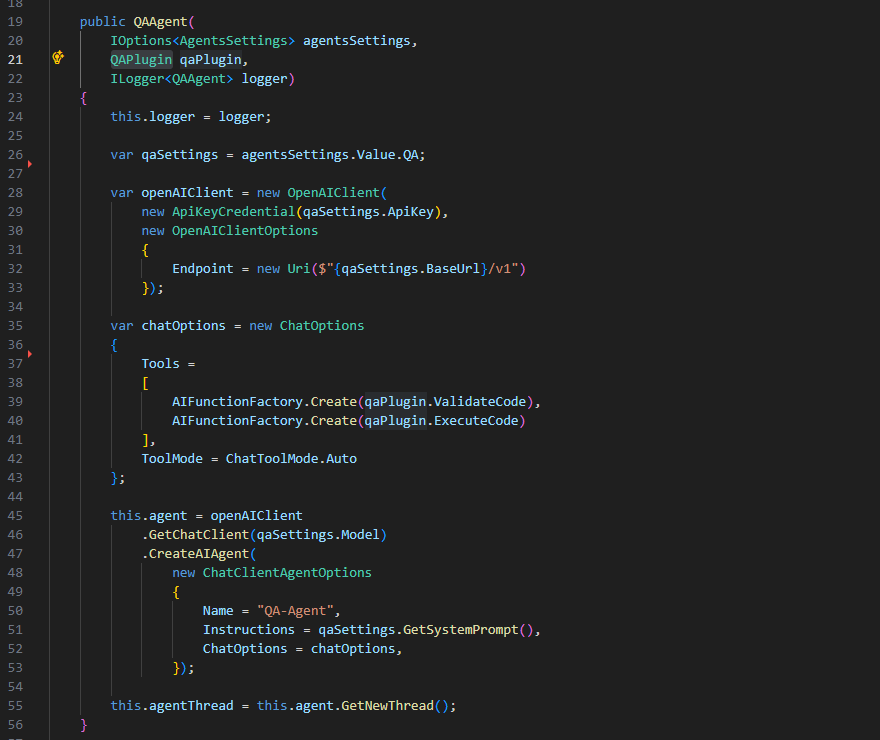Viewport: 880px width, 740px height.
Task: Click the Instructions property on line 51
Action: pyautogui.click(x=249, y=630)
